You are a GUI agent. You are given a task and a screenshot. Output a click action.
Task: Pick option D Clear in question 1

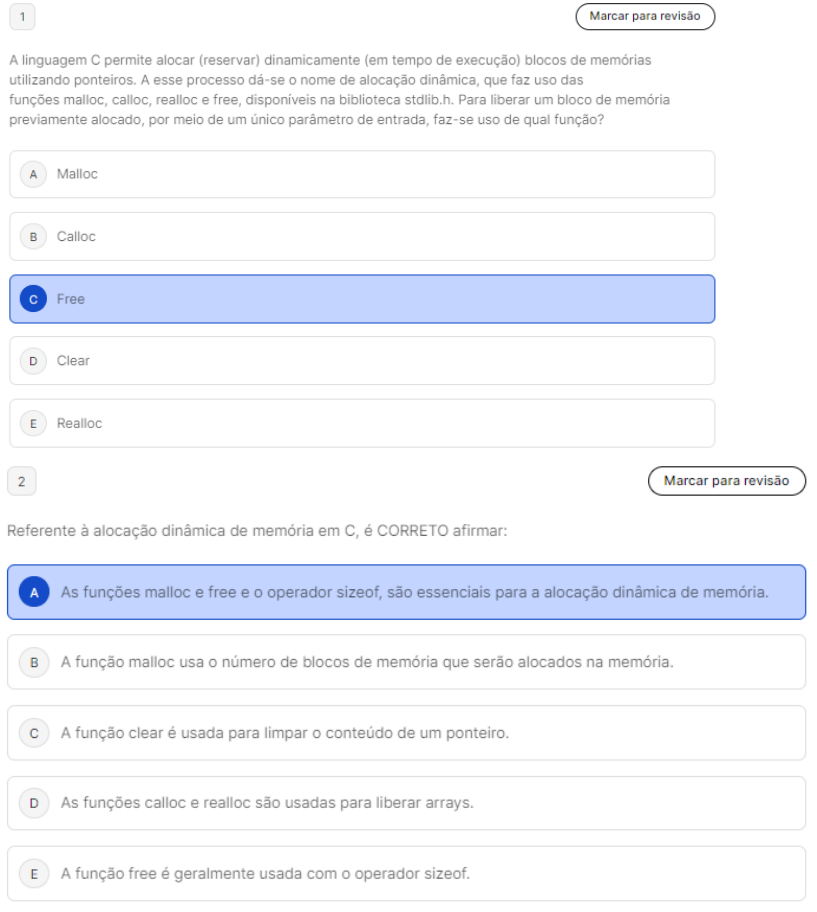[x=361, y=361]
